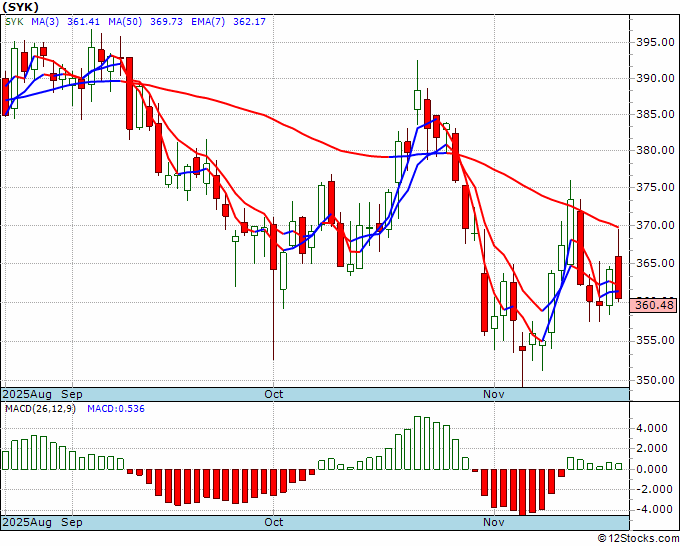
Task: Click the 395.00 price axis label
Action: click(655, 43)
